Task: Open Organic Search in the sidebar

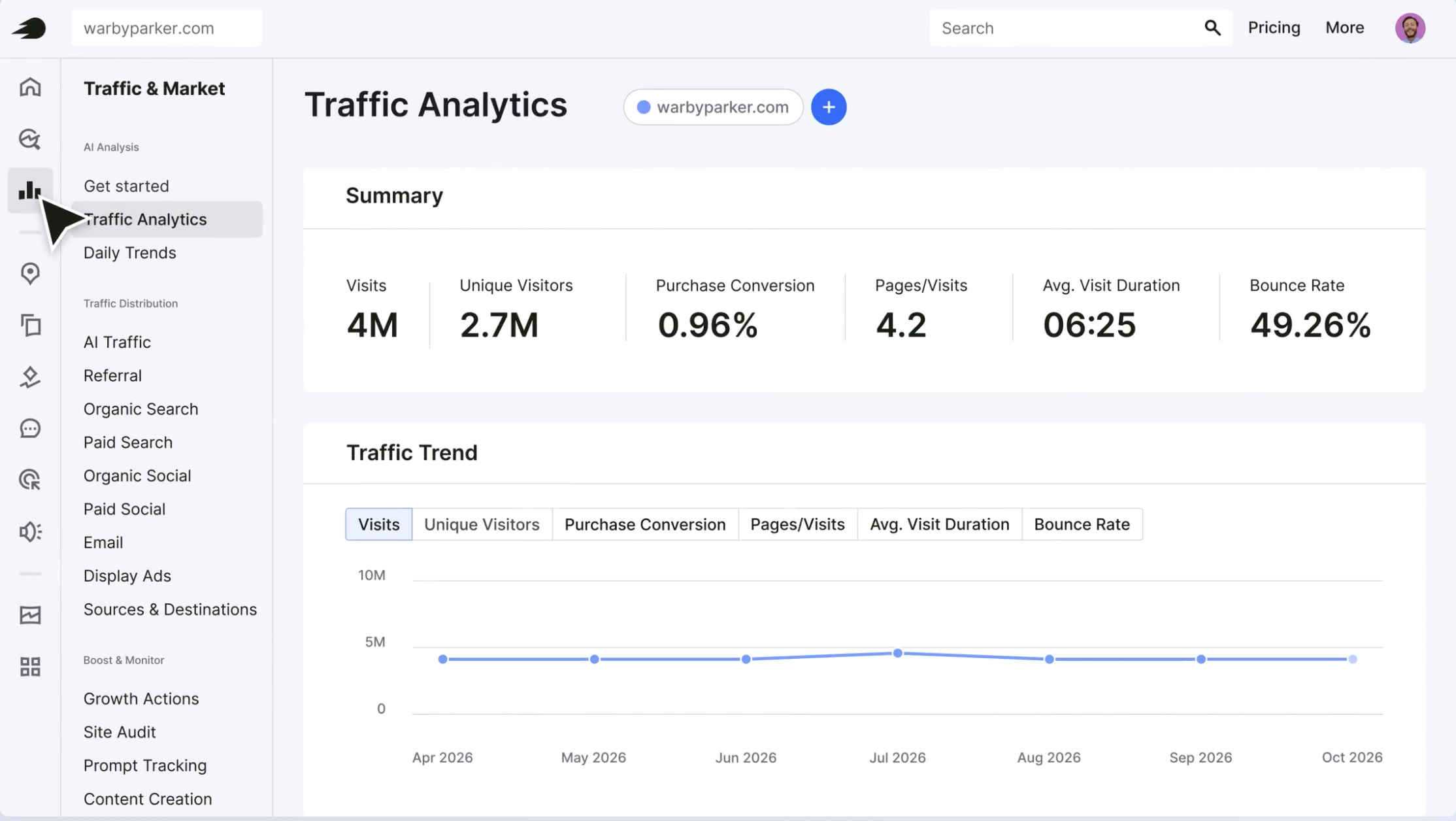Action: [141, 409]
